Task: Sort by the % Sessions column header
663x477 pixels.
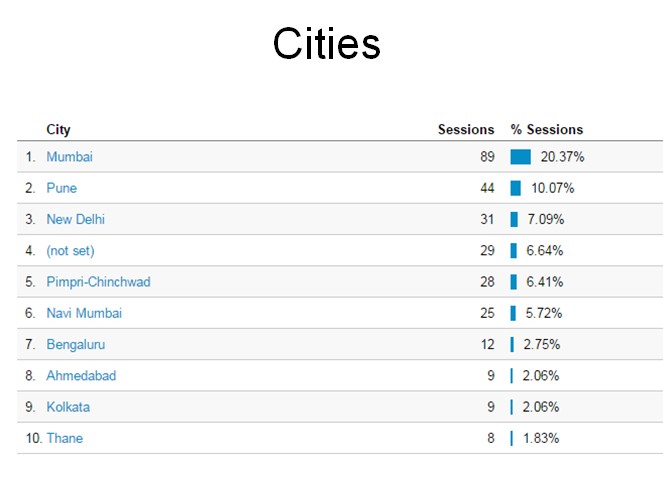Action: click(547, 129)
